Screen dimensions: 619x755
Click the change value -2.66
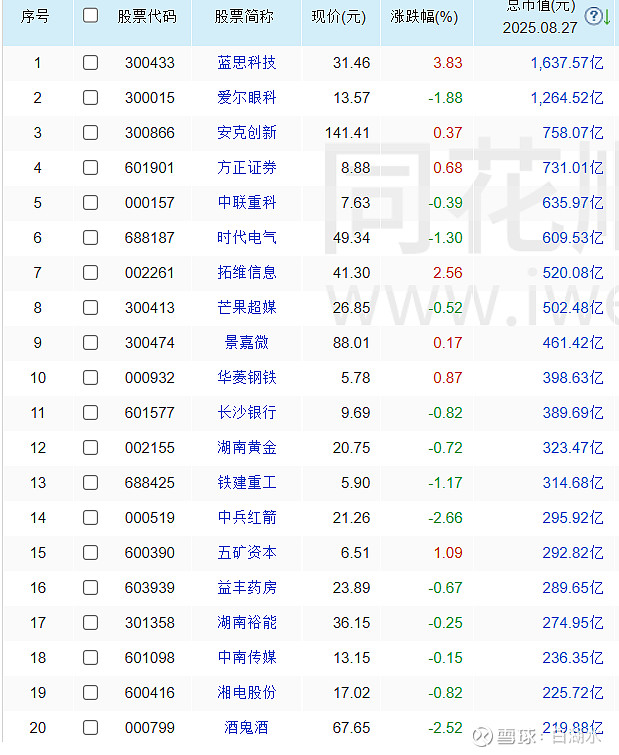pyautogui.click(x=445, y=518)
